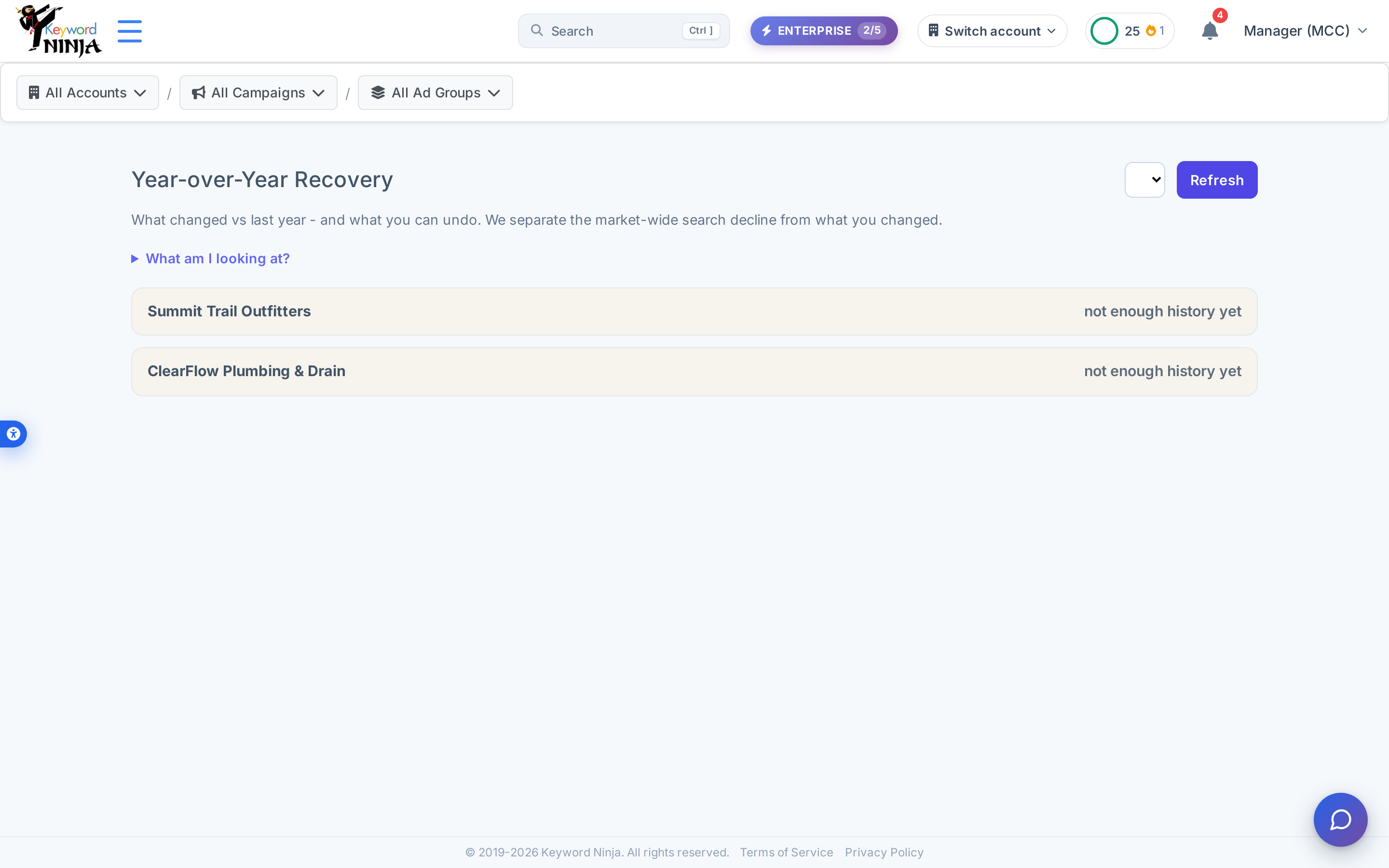The image size is (1389, 868).
Task: Open the Privacy Policy link
Action: click(x=884, y=853)
